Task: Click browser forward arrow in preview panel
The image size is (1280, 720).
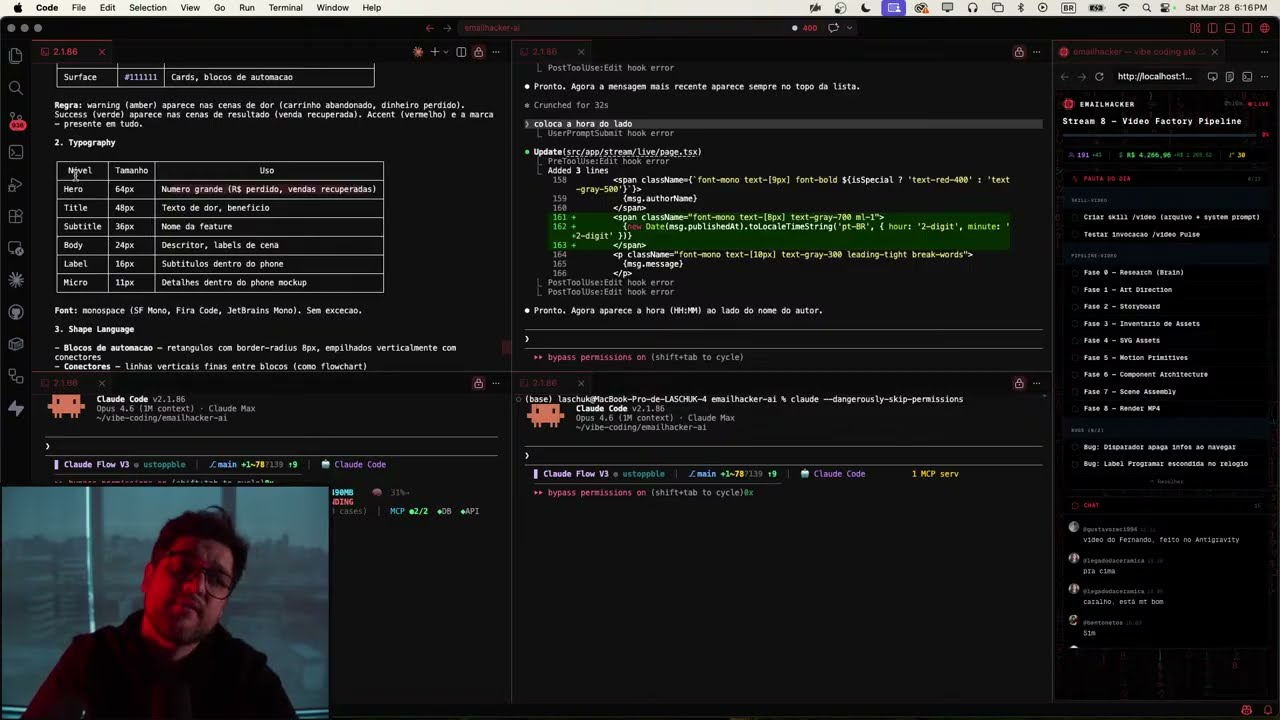Action: point(1081,76)
